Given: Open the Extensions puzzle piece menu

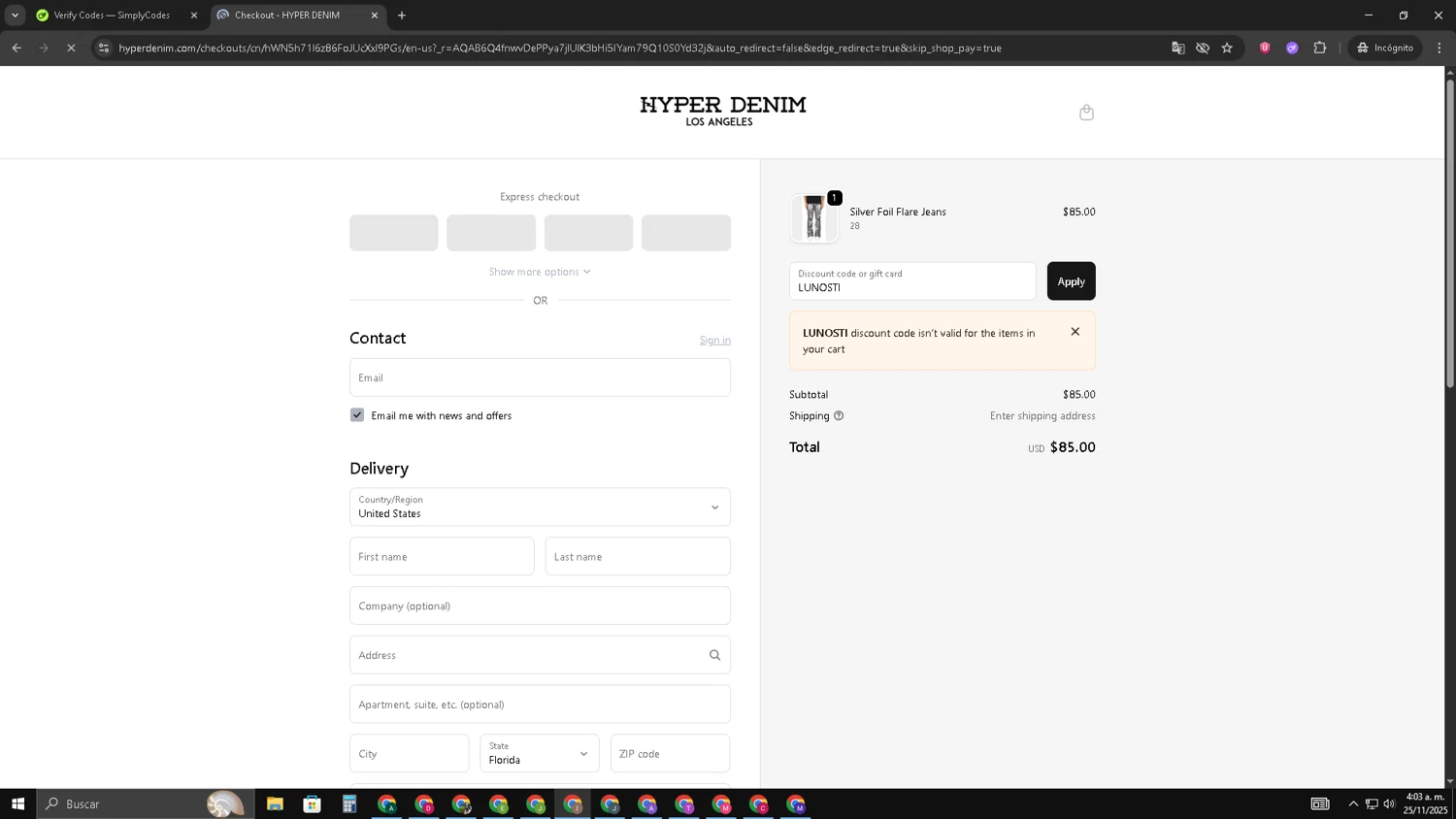Looking at the screenshot, I should [x=1319, y=48].
